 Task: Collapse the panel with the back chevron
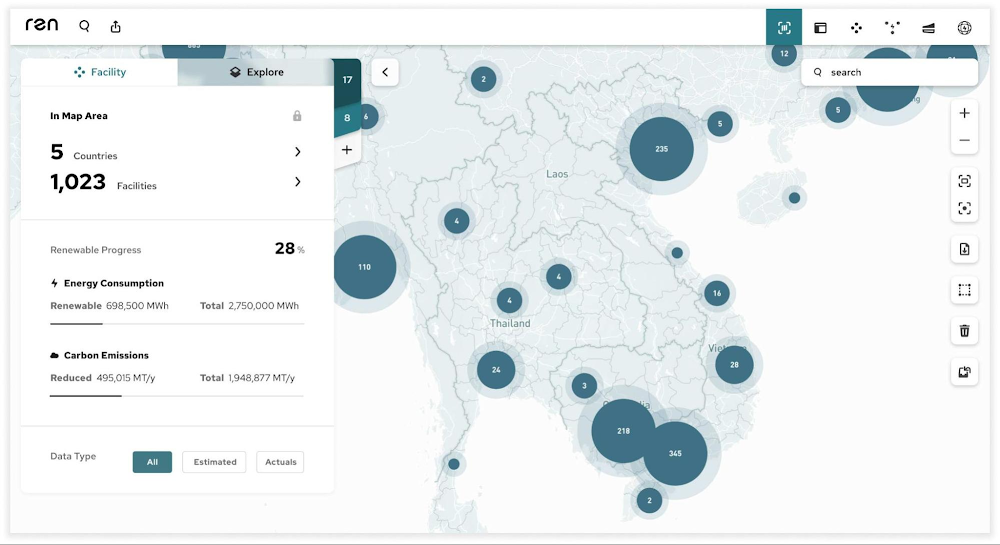pyautogui.click(x=385, y=72)
